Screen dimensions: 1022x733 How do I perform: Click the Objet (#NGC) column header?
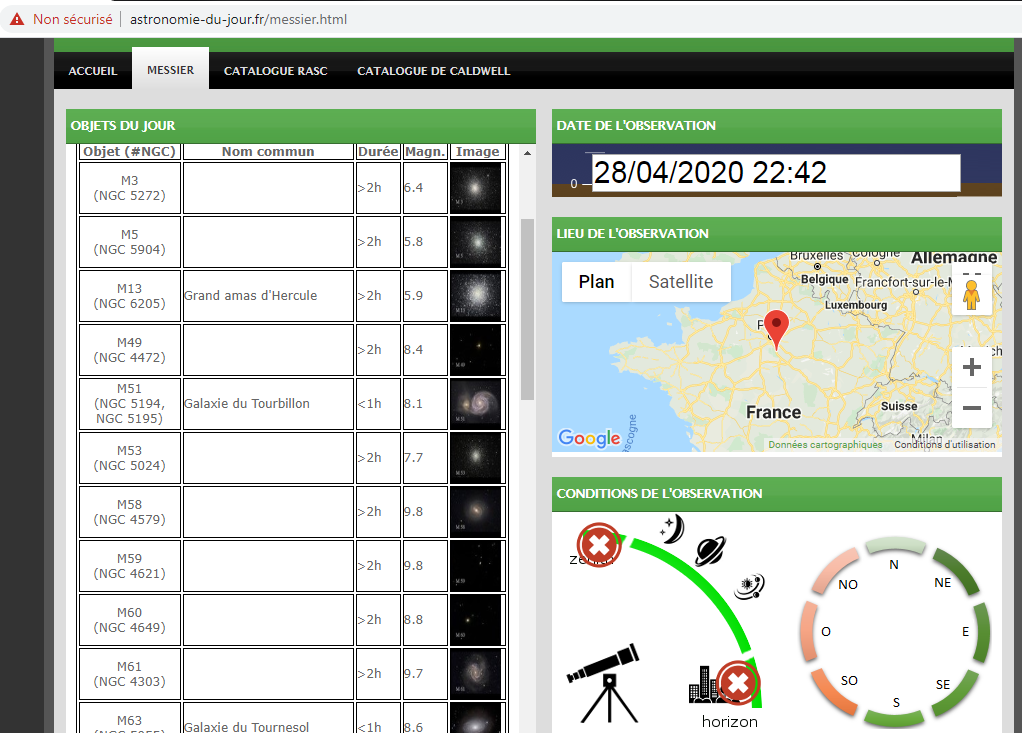(x=130, y=151)
